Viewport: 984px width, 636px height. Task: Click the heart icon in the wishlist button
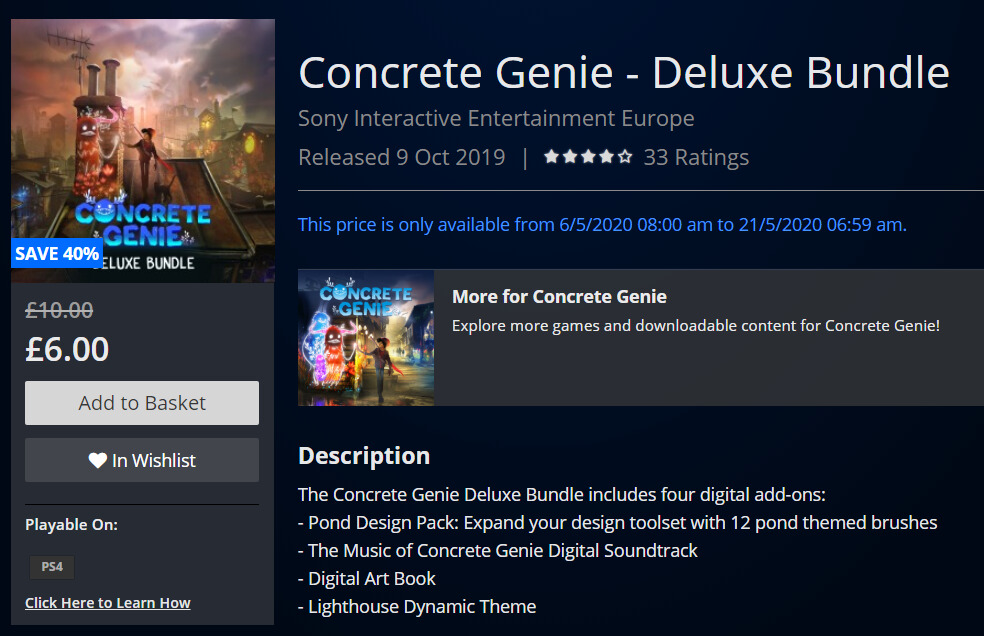[x=97, y=460]
